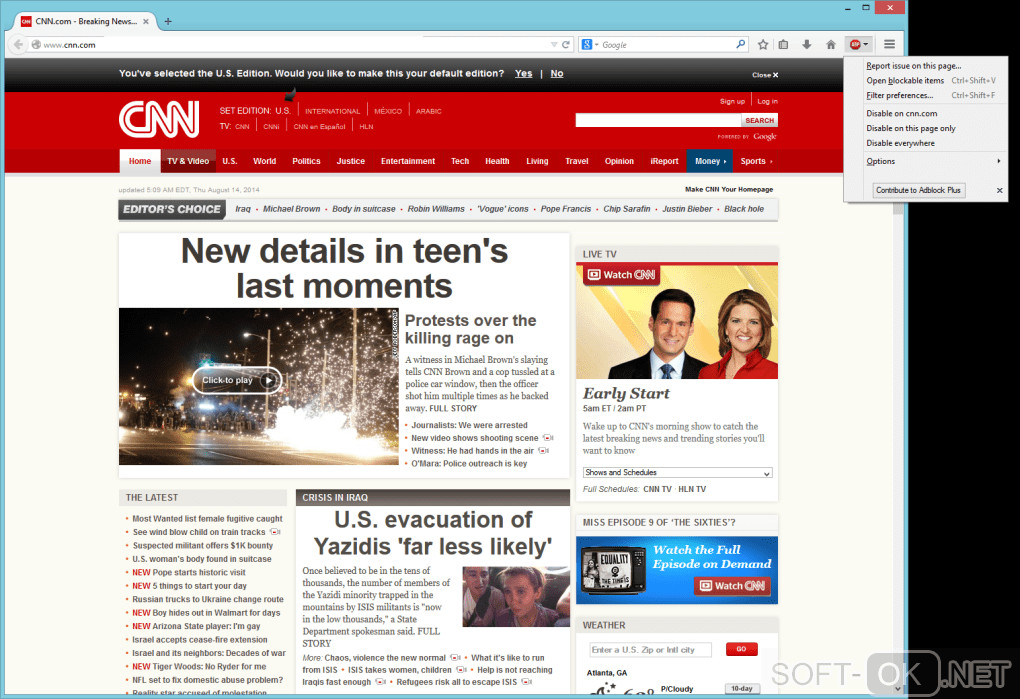Click Make CNN Your Homepage

(729, 189)
